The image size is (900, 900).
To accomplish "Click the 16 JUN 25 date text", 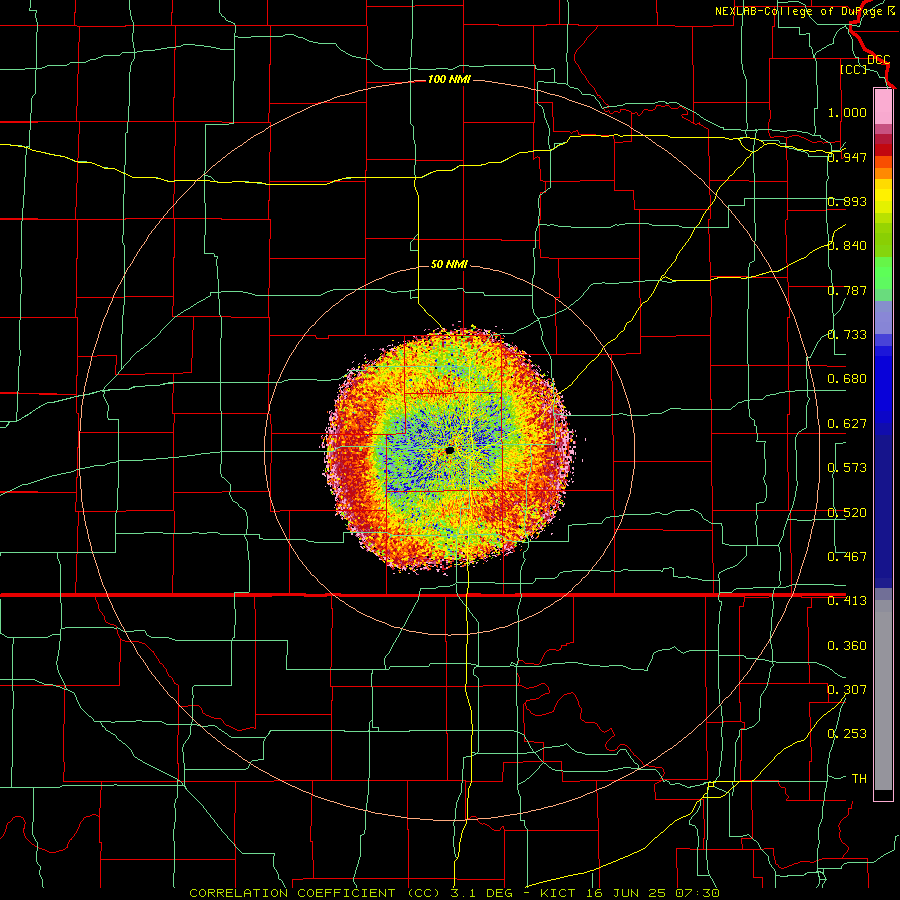I will [x=627, y=893].
